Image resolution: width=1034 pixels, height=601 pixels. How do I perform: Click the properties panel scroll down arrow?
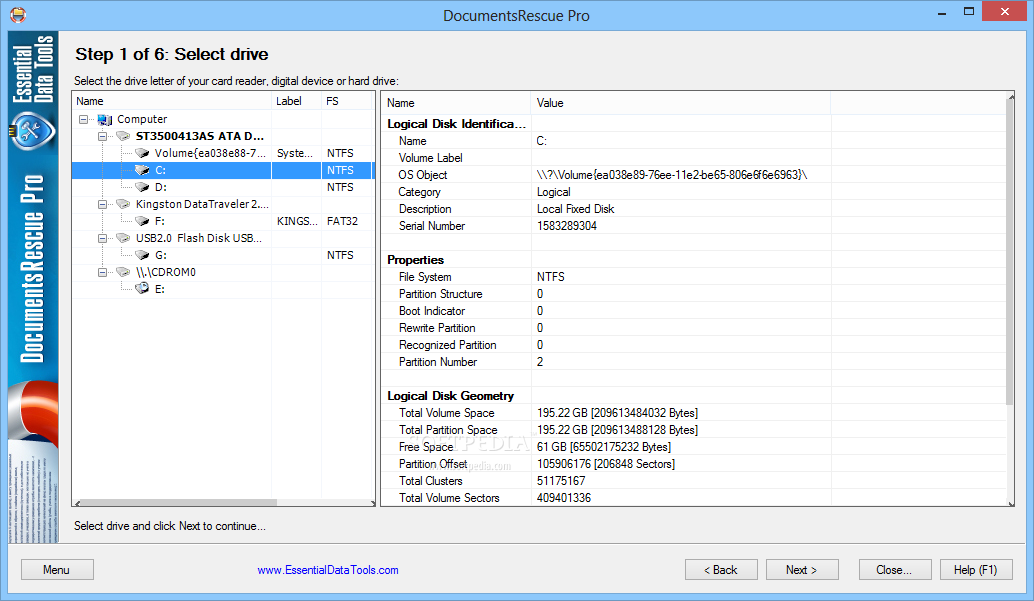[1010, 503]
